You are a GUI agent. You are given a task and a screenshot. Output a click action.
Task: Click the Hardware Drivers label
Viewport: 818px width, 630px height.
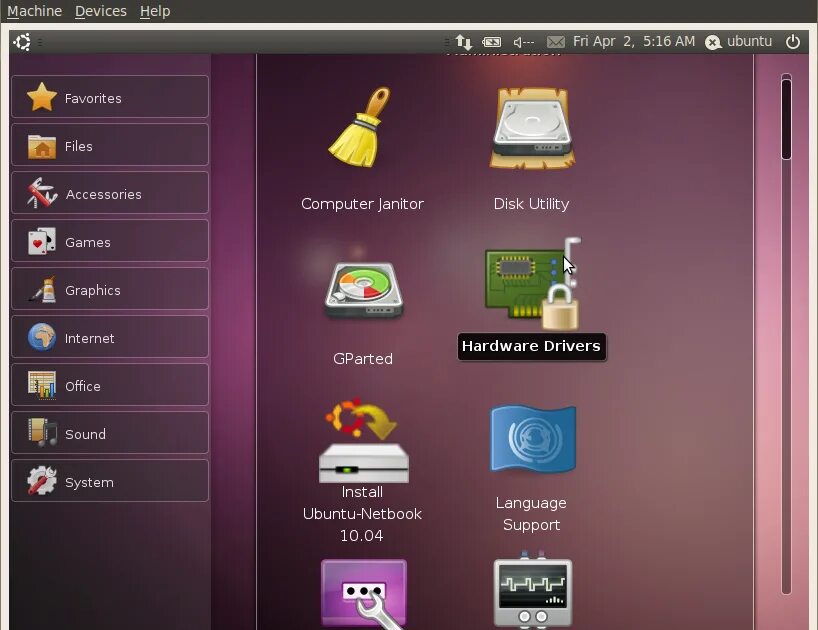pyautogui.click(x=532, y=346)
